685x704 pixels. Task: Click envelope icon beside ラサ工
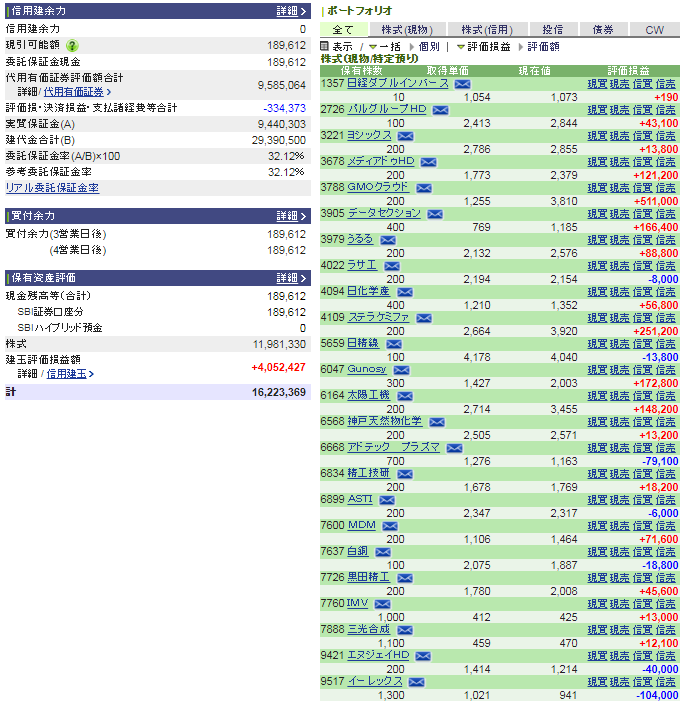tap(392, 267)
